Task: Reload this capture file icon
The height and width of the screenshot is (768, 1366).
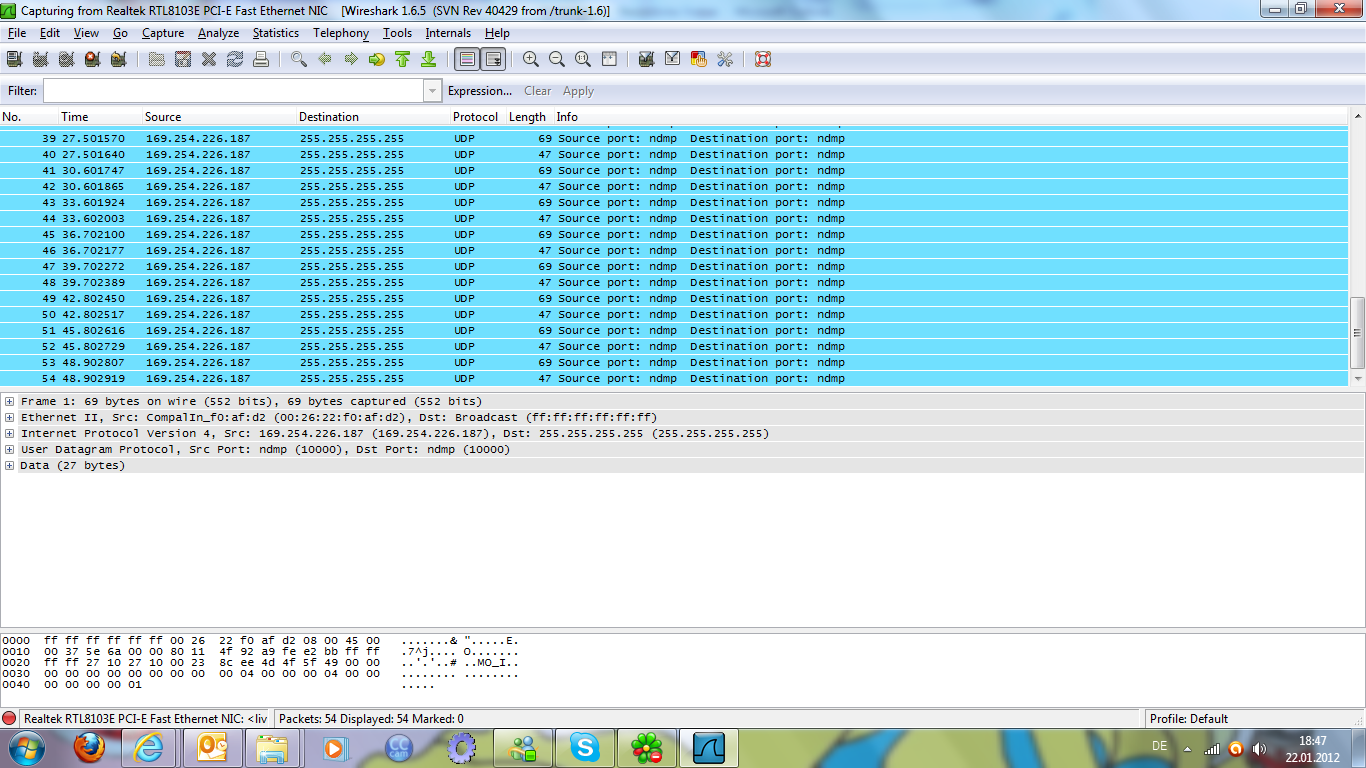Action: coord(235,59)
